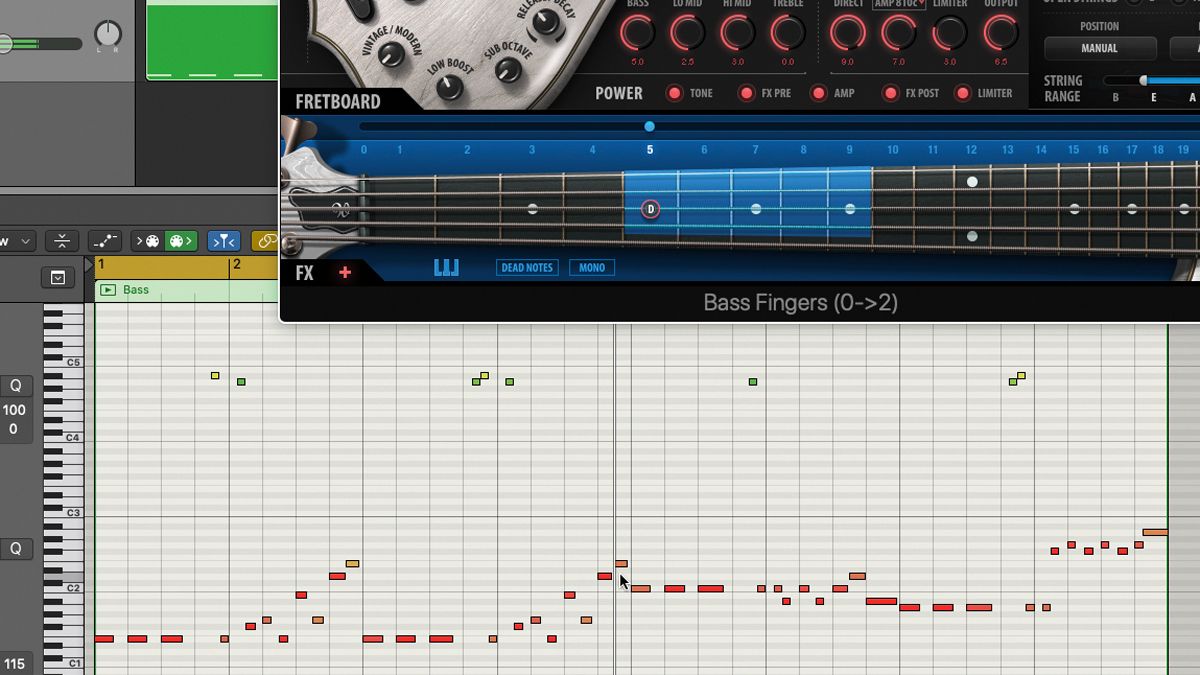Click the collapse double-arrow toolbar icon
Viewport: 1200px width, 675px height.
[63, 240]
